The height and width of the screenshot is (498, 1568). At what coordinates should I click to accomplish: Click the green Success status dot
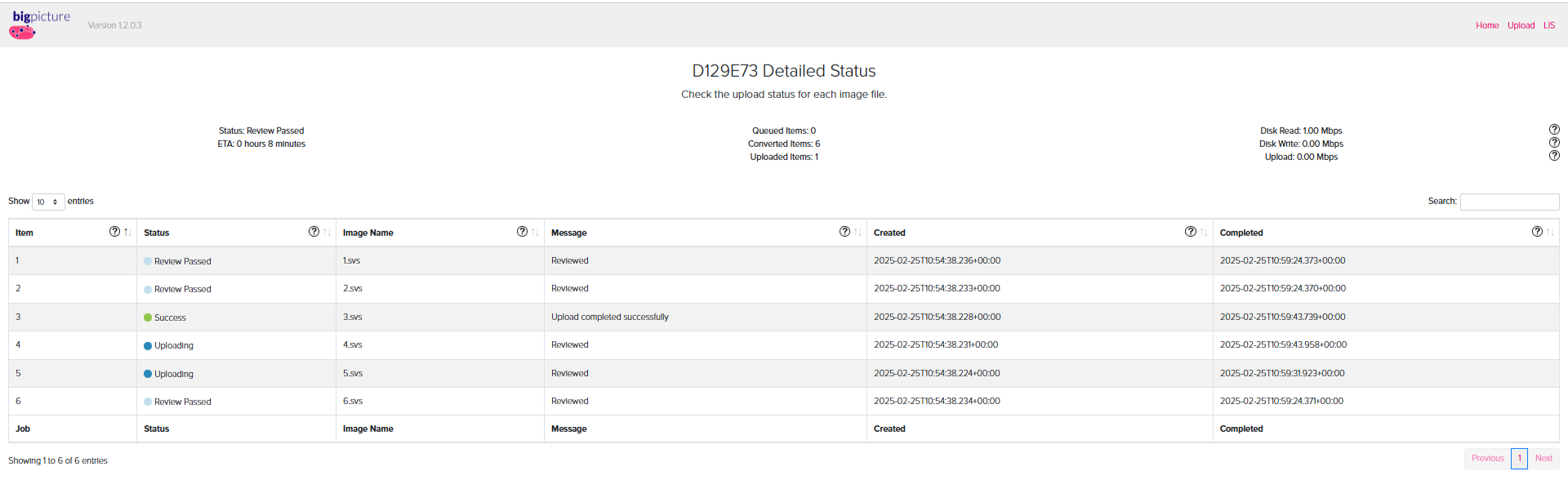[x=148, y=318]
